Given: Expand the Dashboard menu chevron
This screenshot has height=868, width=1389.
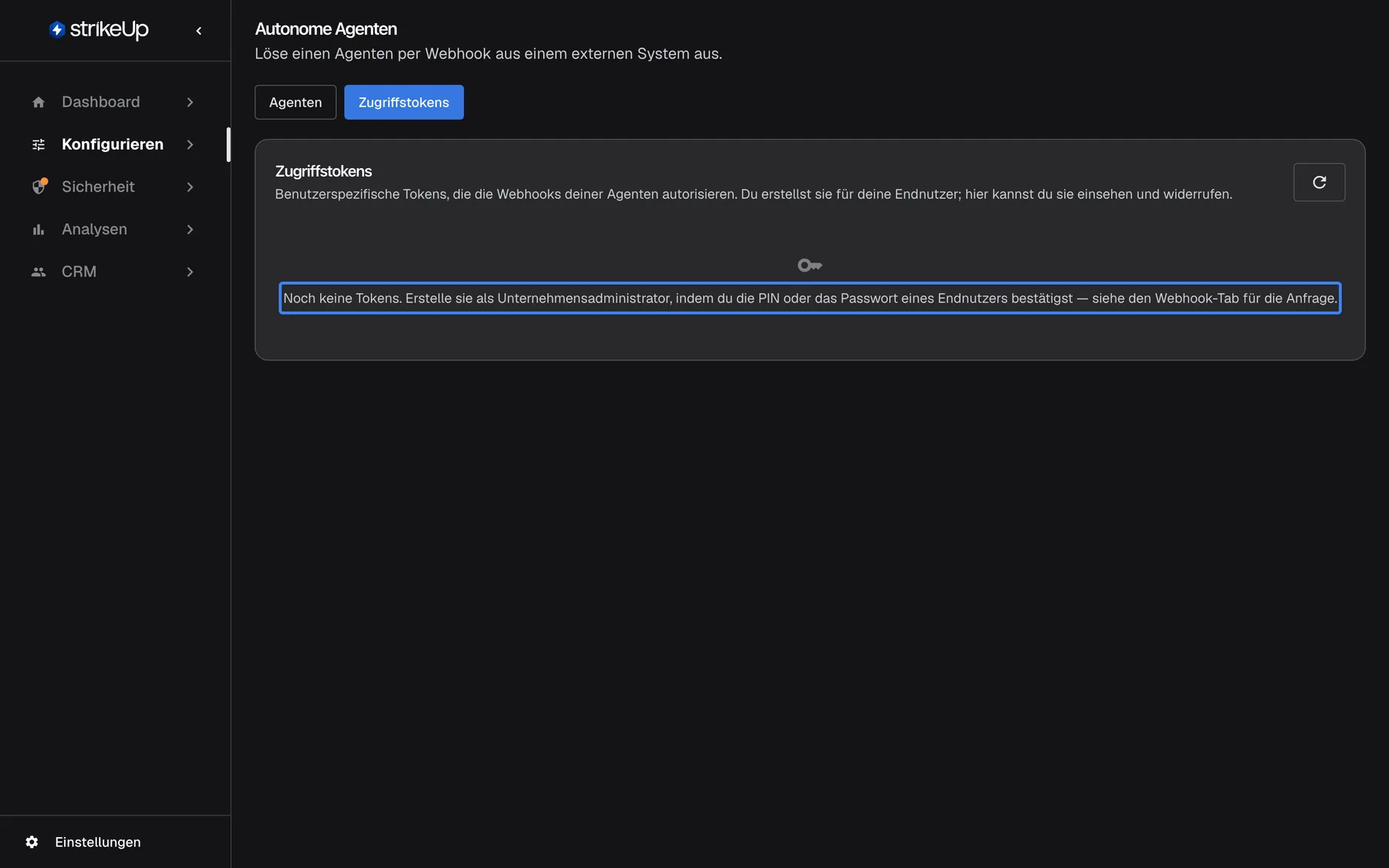Looking at the screenshot, I should click(190, 102).
